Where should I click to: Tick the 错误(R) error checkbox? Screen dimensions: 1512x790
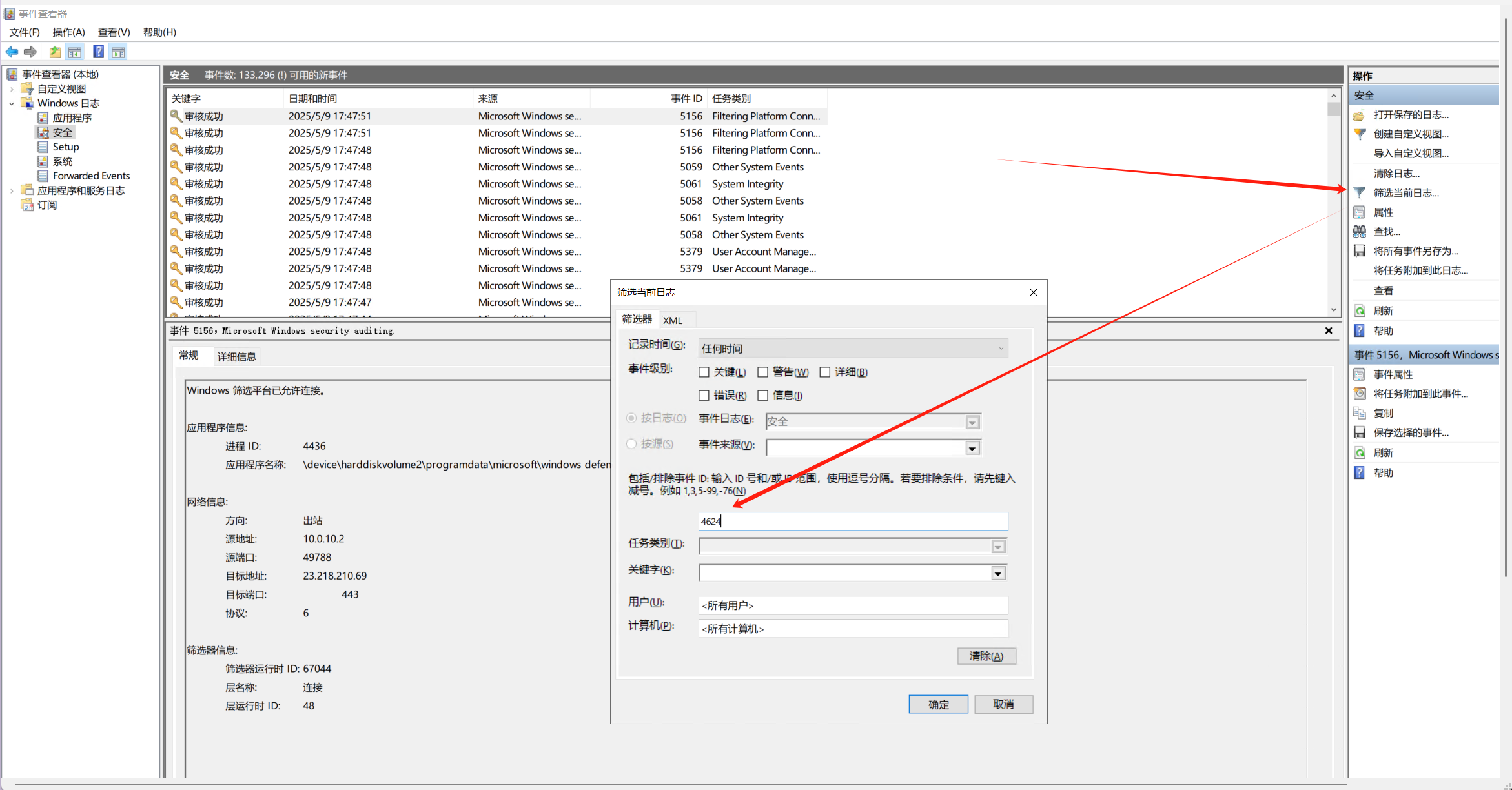pos(704,395)
